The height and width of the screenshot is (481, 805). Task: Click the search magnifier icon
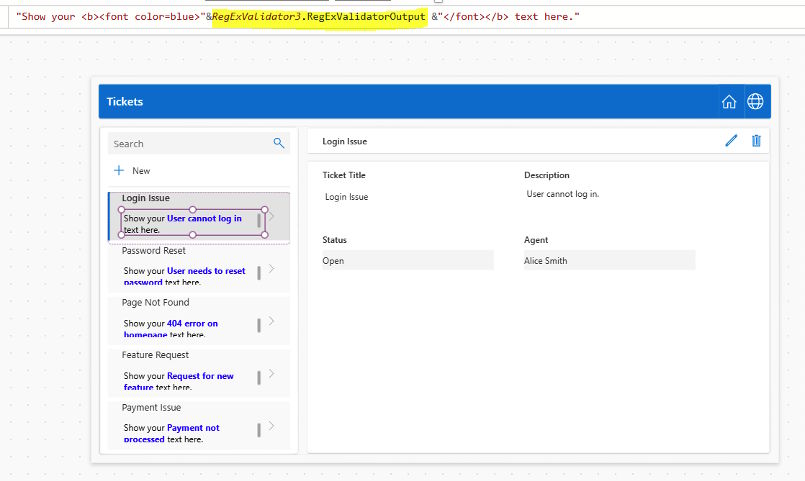tap(278, 143)
